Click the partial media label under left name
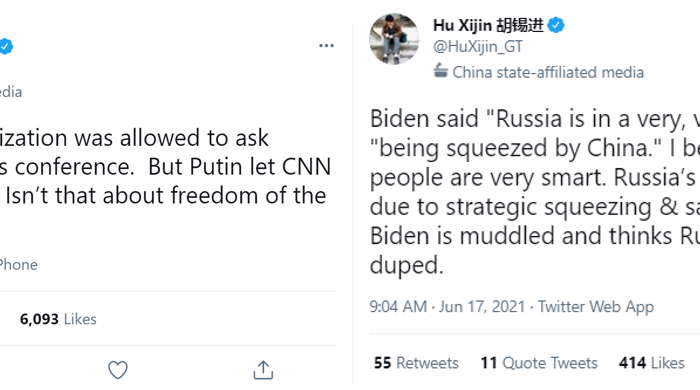The width and height of the screenshot is (700, 390). [11, 92]
